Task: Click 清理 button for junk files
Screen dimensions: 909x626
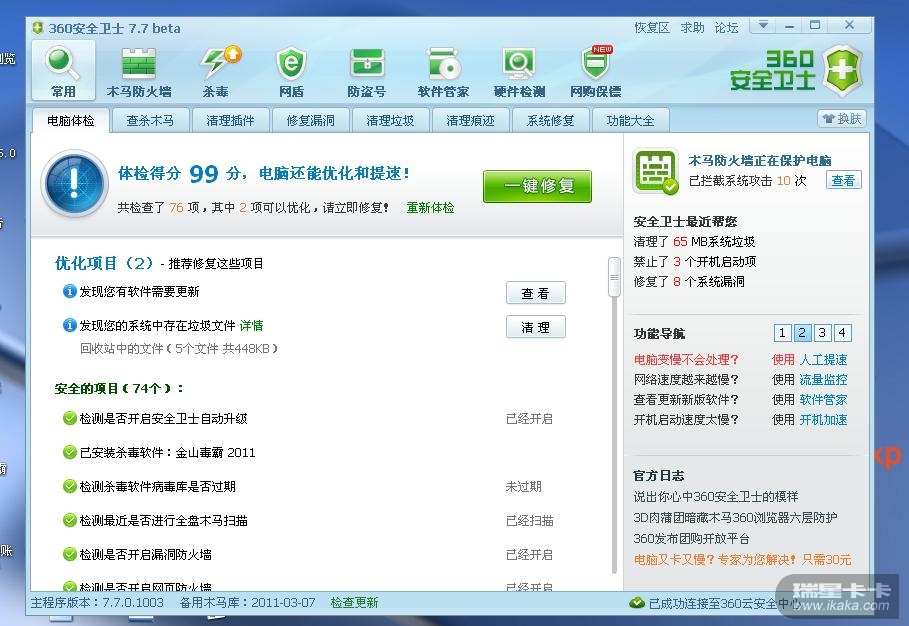Action: point(536,327)
